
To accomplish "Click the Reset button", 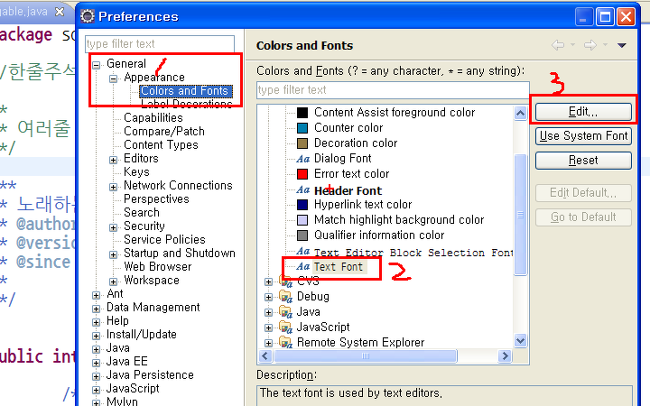I will 583,160.
